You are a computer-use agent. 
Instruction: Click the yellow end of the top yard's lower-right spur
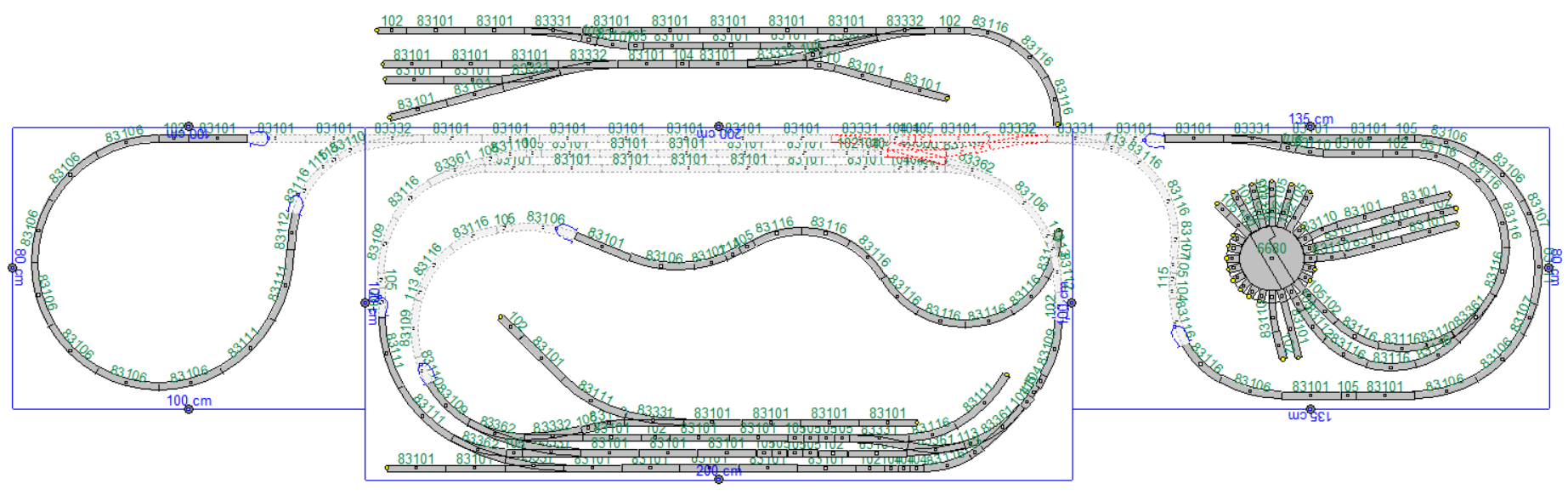947,99
